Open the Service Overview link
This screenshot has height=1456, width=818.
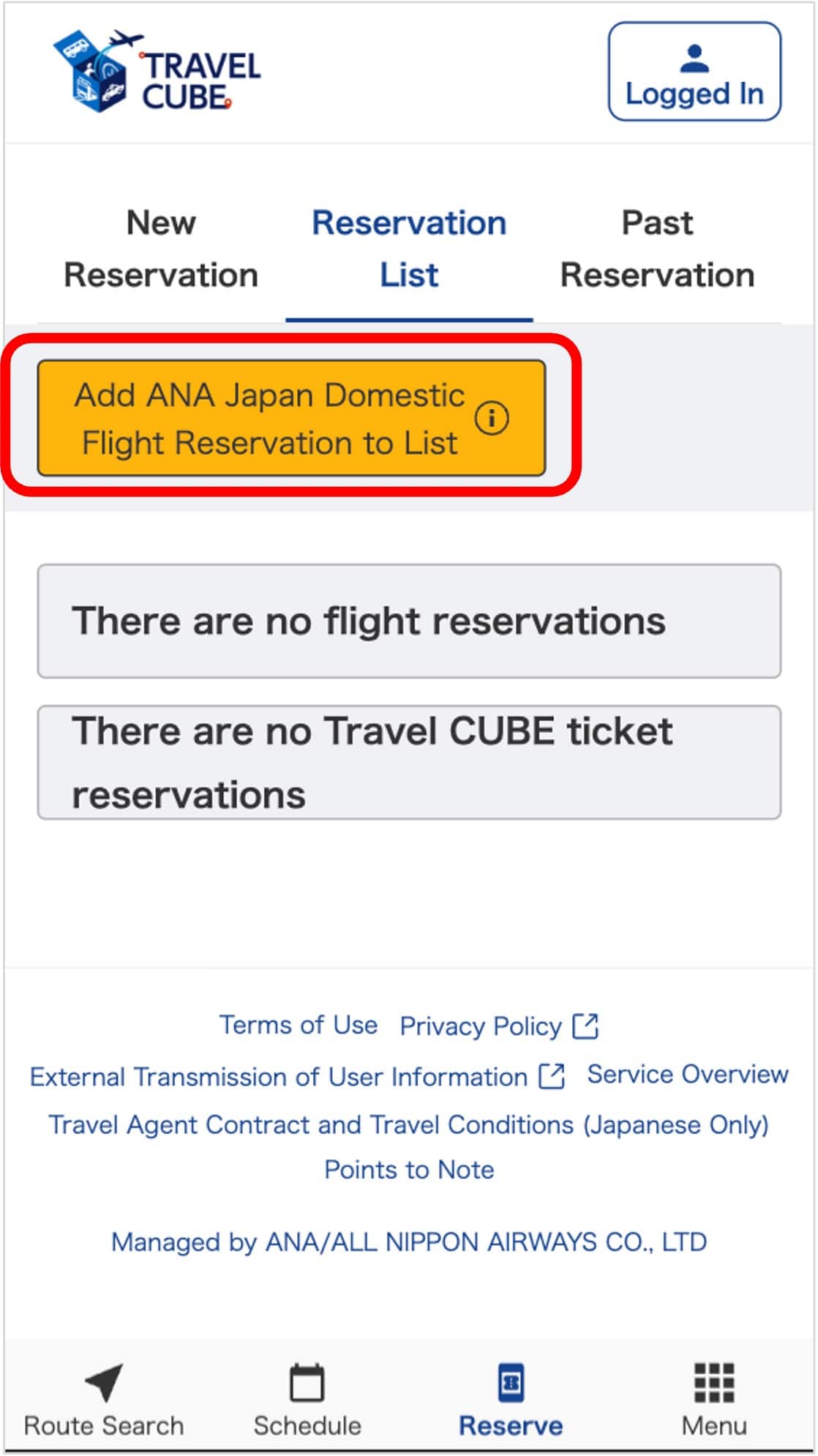tap(688, 1075)
